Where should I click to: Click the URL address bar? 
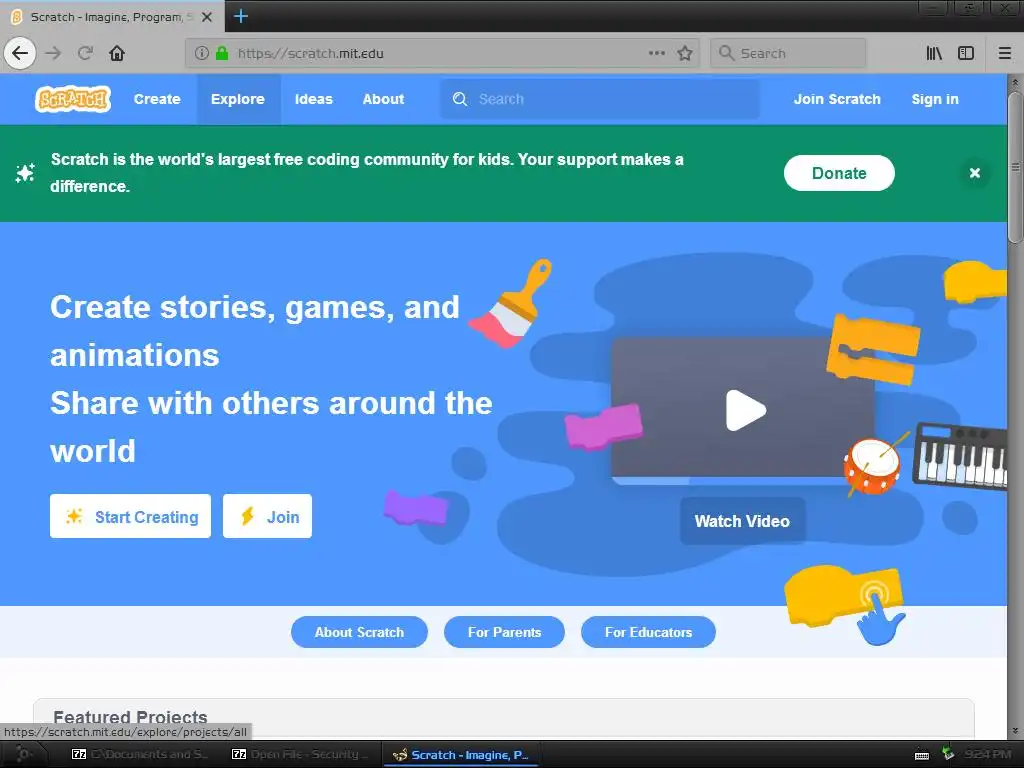click(x=441, y=53)
